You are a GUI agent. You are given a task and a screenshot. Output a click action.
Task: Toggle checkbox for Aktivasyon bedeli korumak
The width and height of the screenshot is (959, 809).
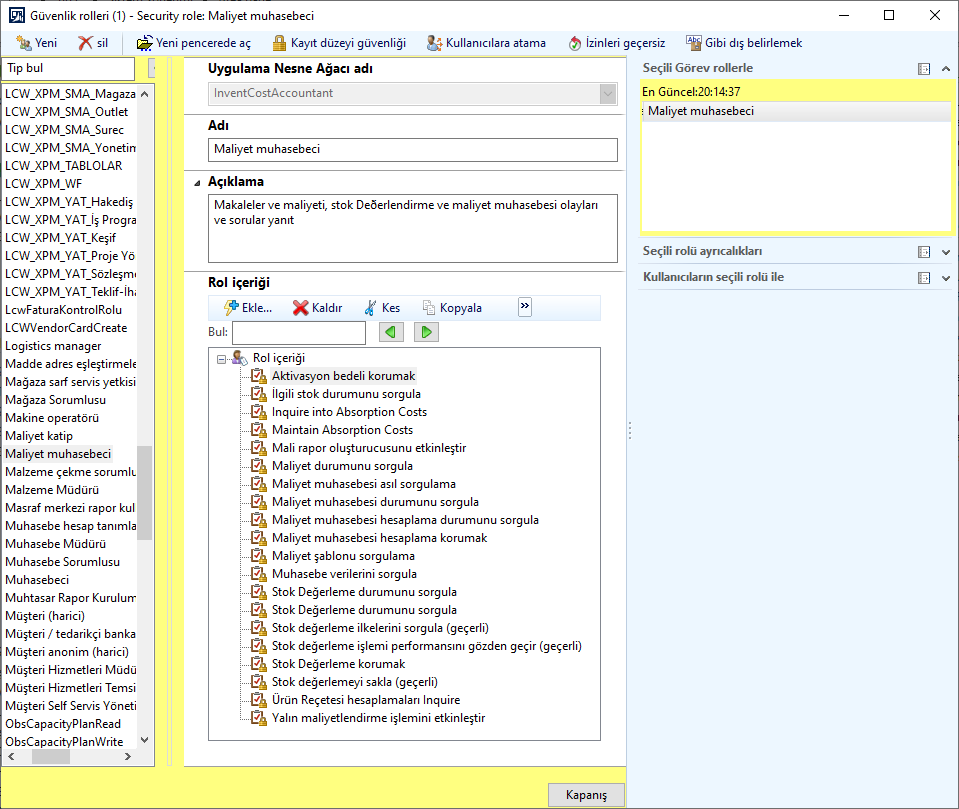click(258, 376)
